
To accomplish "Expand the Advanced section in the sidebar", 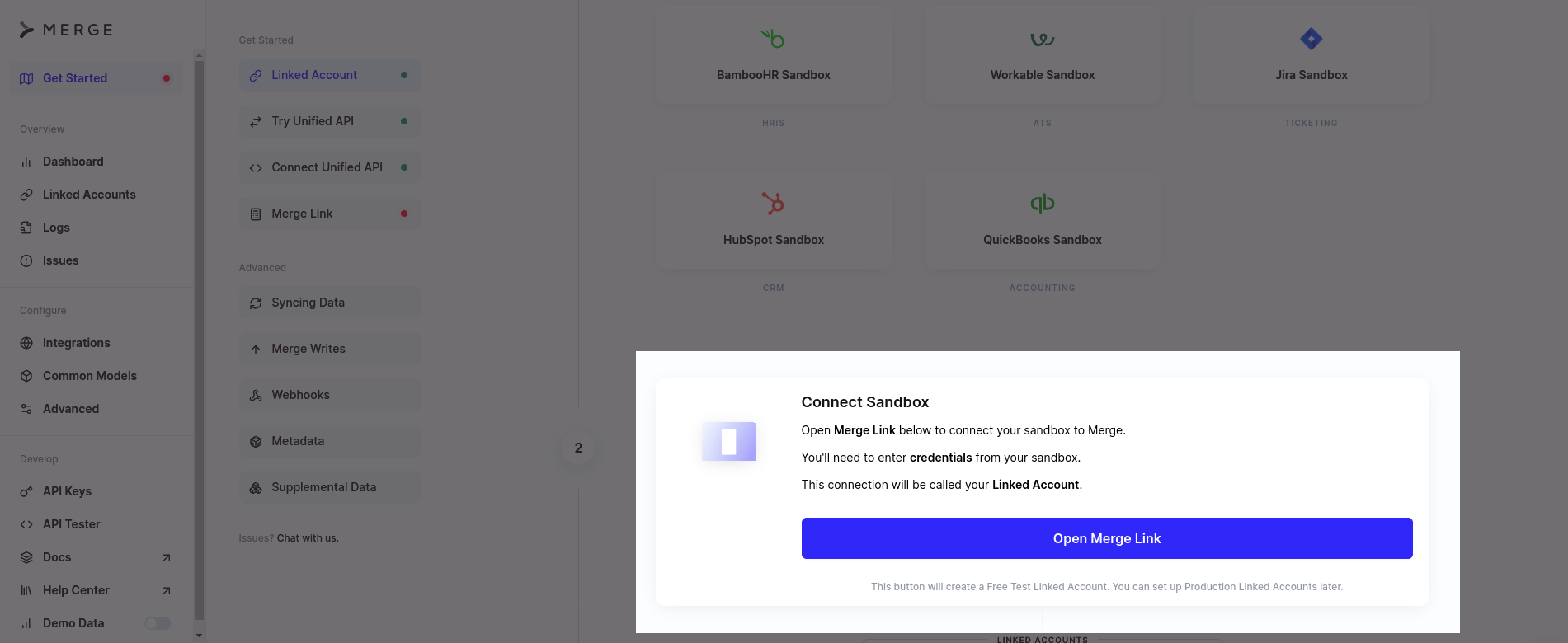I will [70, 408].
